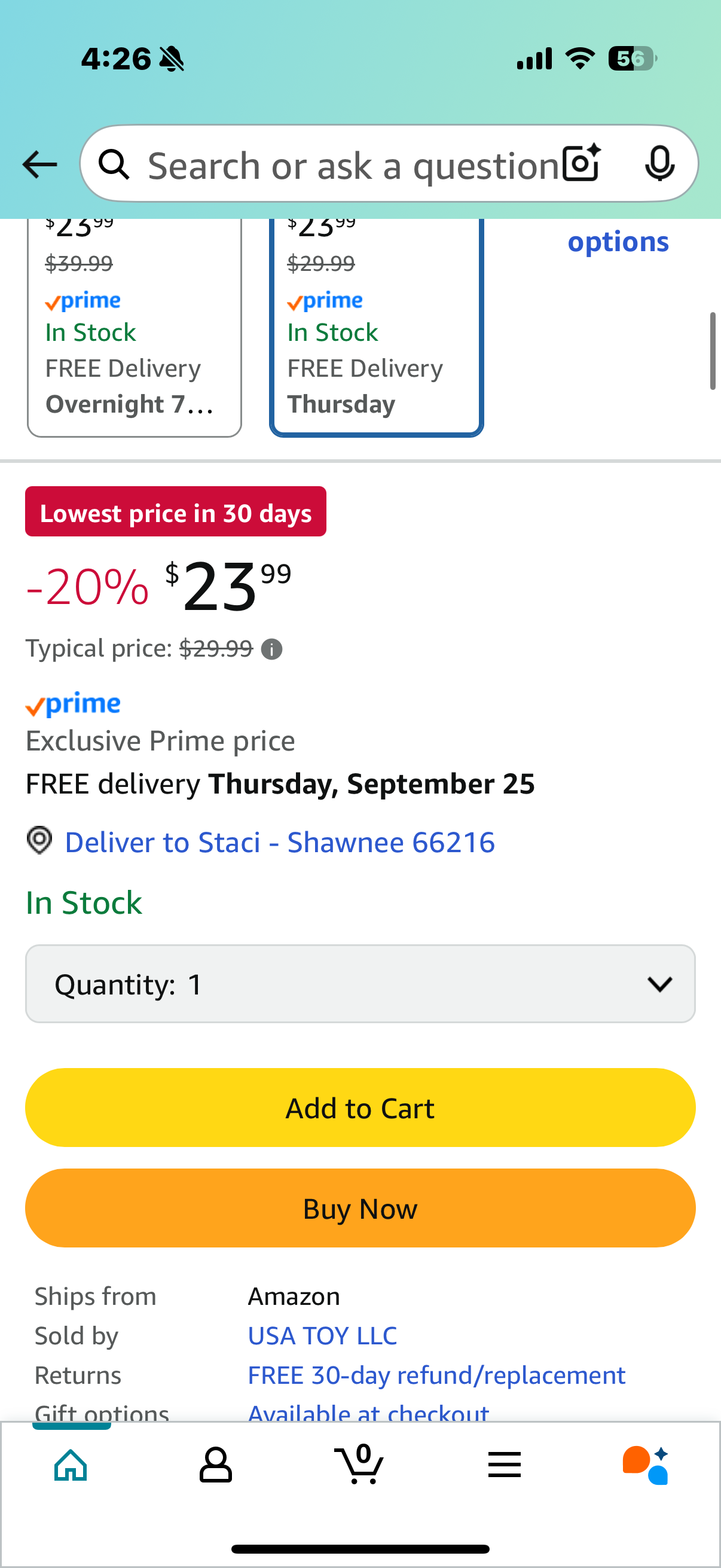721x1568 pixels.
Task: Click the page scrollbar indicator
Action: tap(713, 351)
